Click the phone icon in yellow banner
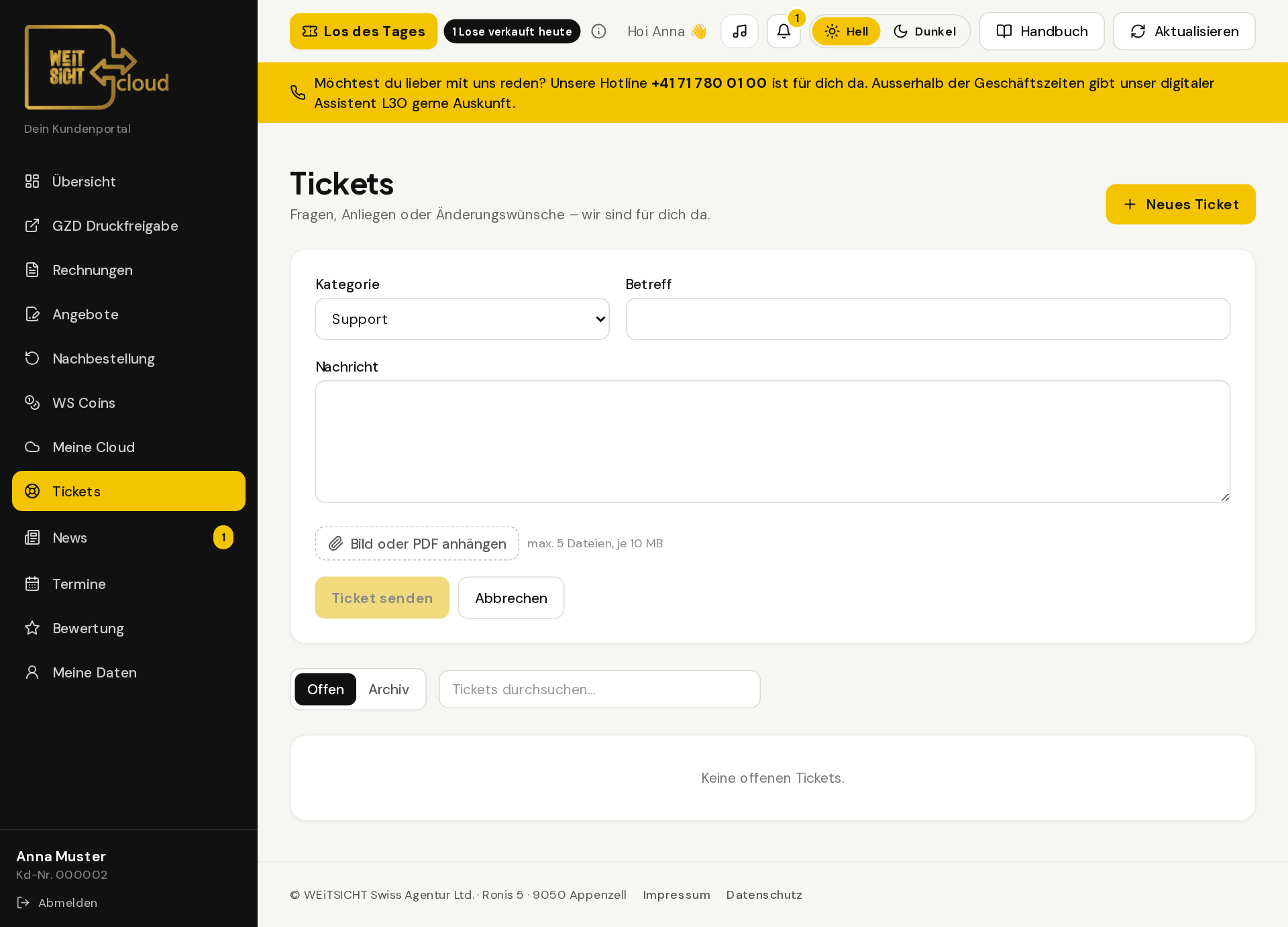Image resolution: width=1288 pixels, height=927 pixels. click(x=298, y=93)
